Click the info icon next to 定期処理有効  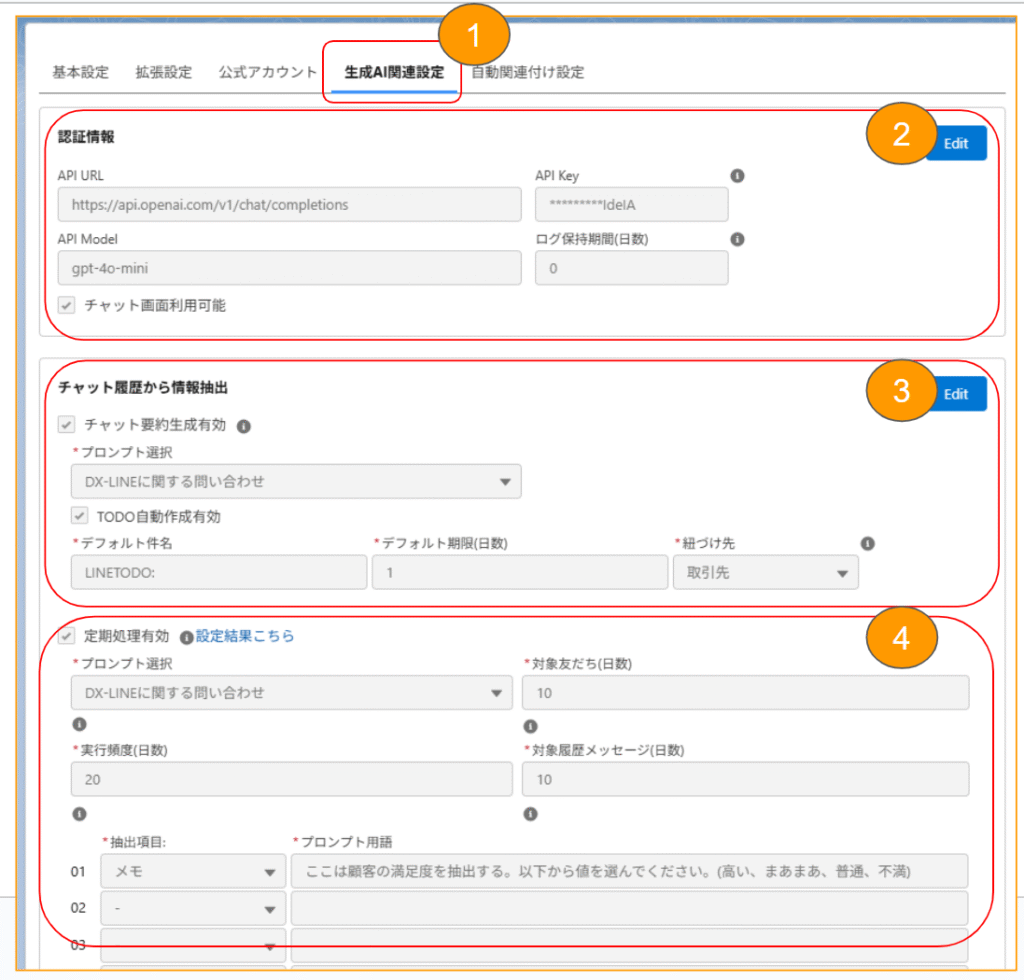pos(186,637)
